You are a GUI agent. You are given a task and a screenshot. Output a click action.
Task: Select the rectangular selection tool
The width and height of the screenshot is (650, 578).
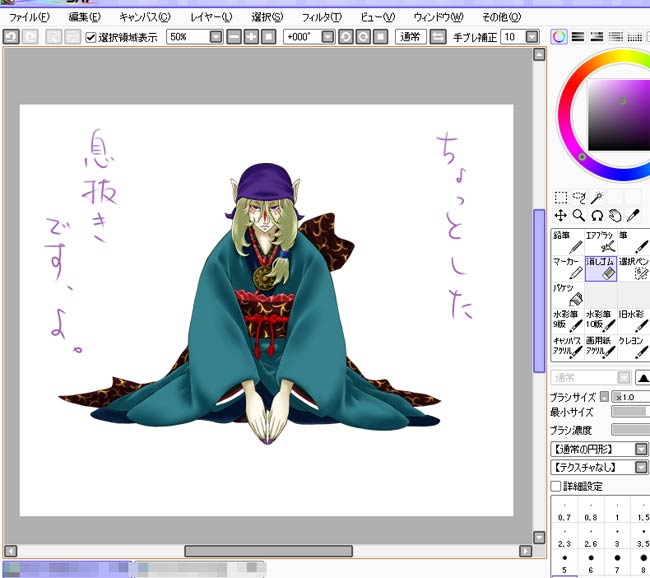pos(561,198)
